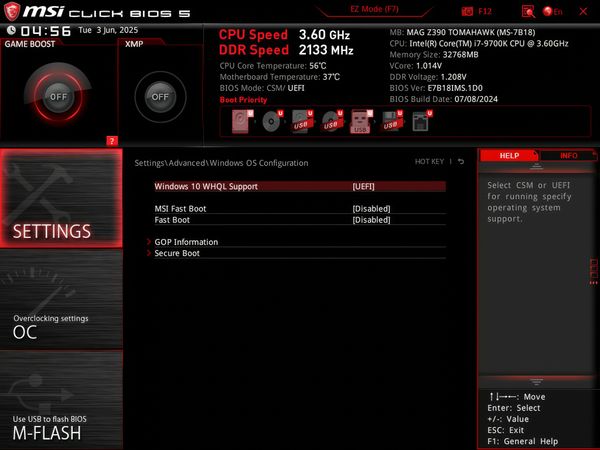Open Windows 10 WHQL Support UEFI value
Screen dimensions: 600x450
pyautogui.click(x=362, y=186)
